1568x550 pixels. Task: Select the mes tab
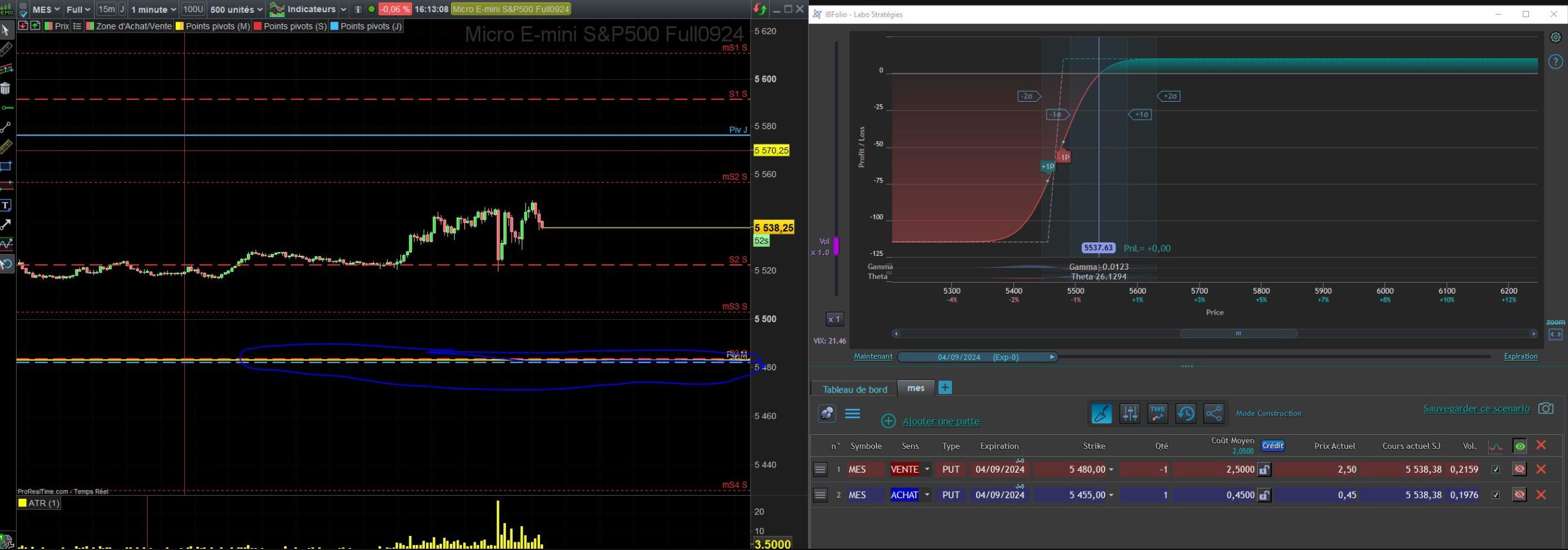pyautogui.click(x=915, y=388)
